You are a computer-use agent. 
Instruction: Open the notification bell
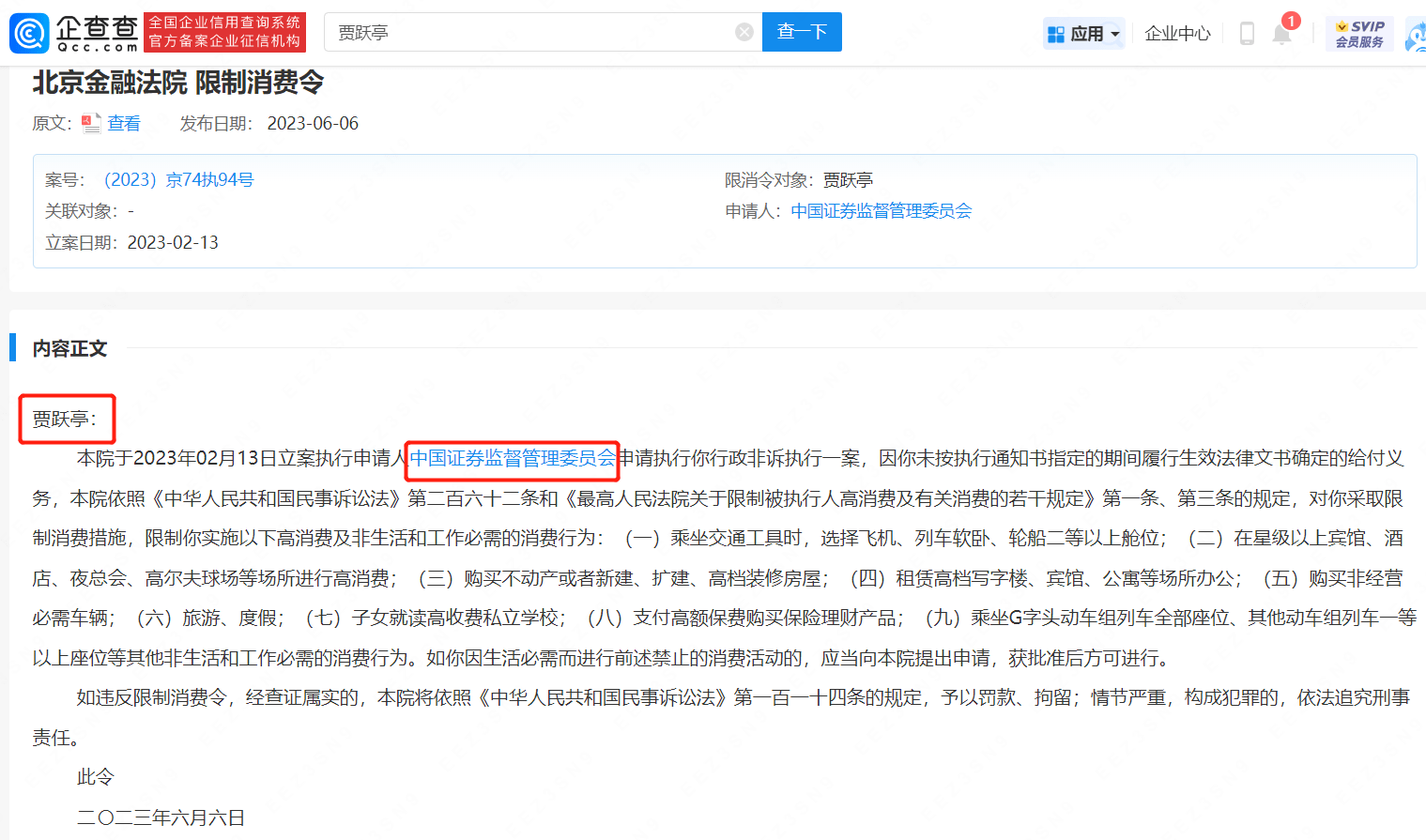pyautogui.click(x=1281, y=34)
